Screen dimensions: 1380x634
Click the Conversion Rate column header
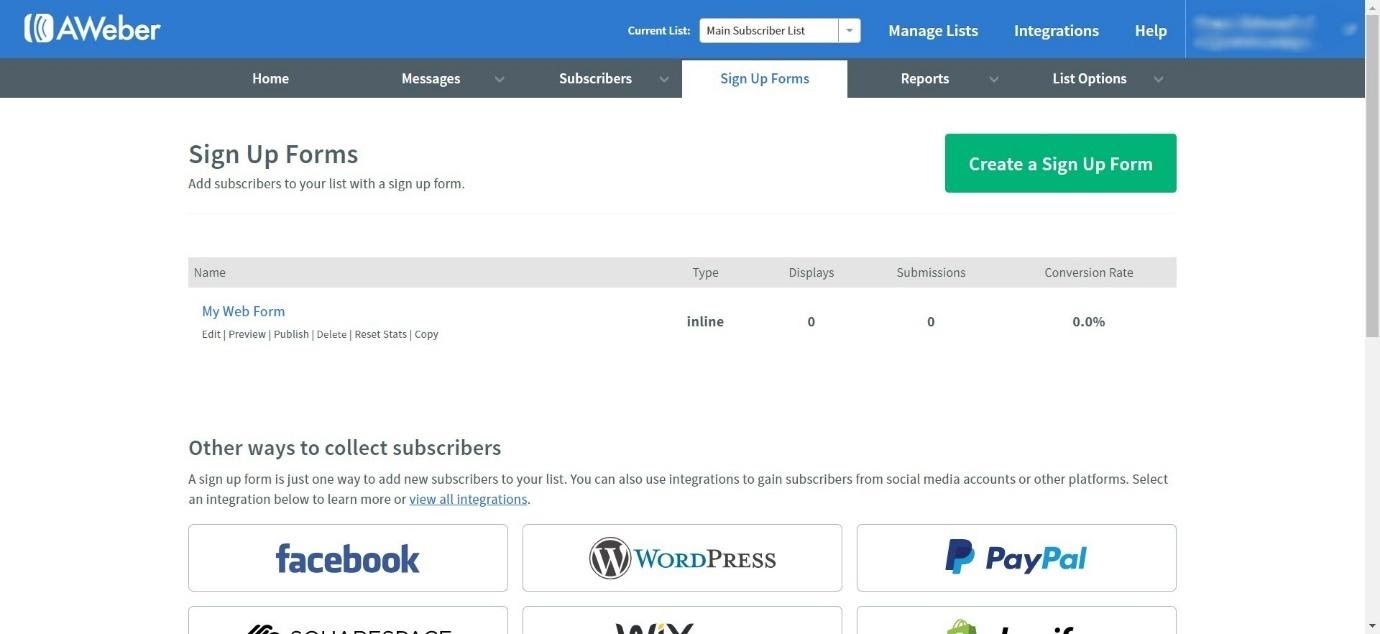[1089, 272]
